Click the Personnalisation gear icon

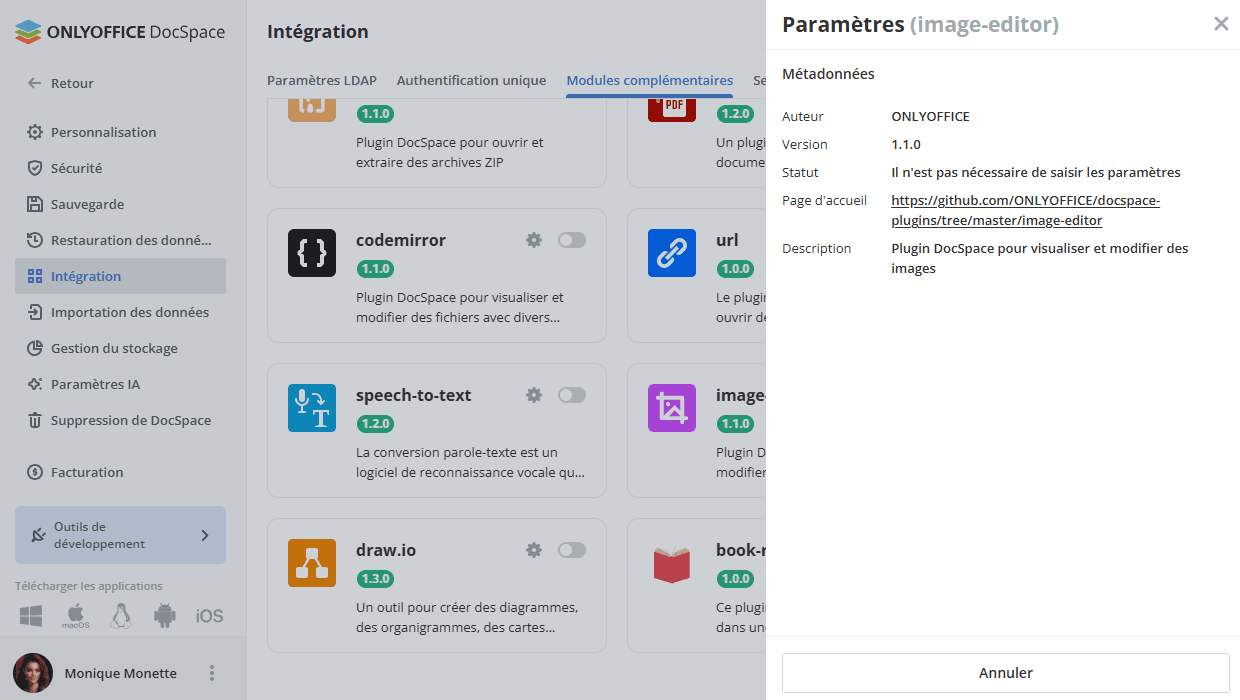coord(35,132)
